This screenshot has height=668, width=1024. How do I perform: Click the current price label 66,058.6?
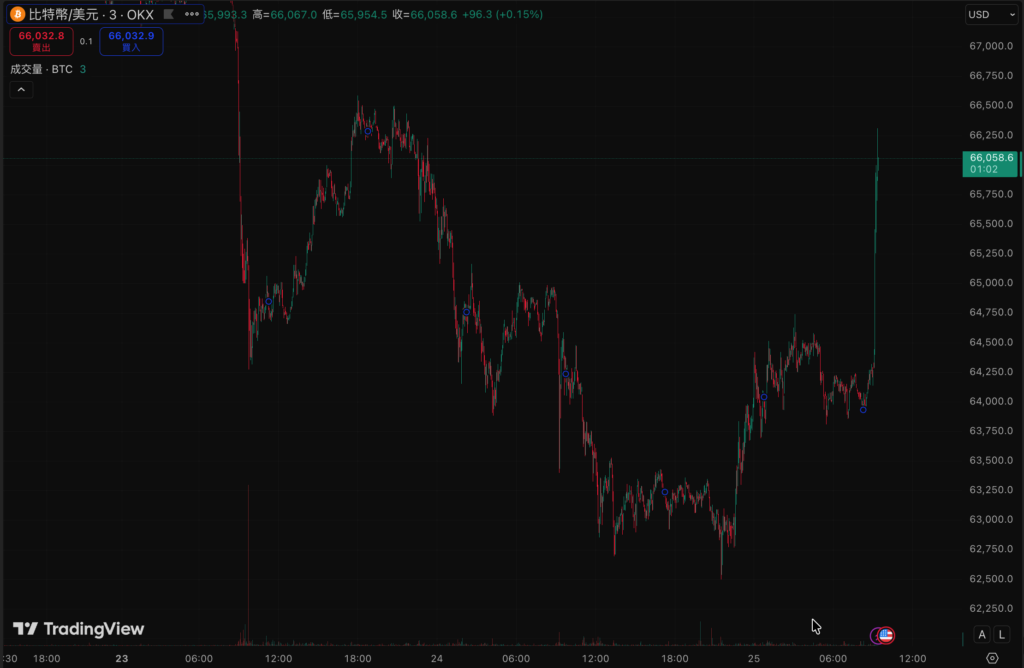(990, 158)
